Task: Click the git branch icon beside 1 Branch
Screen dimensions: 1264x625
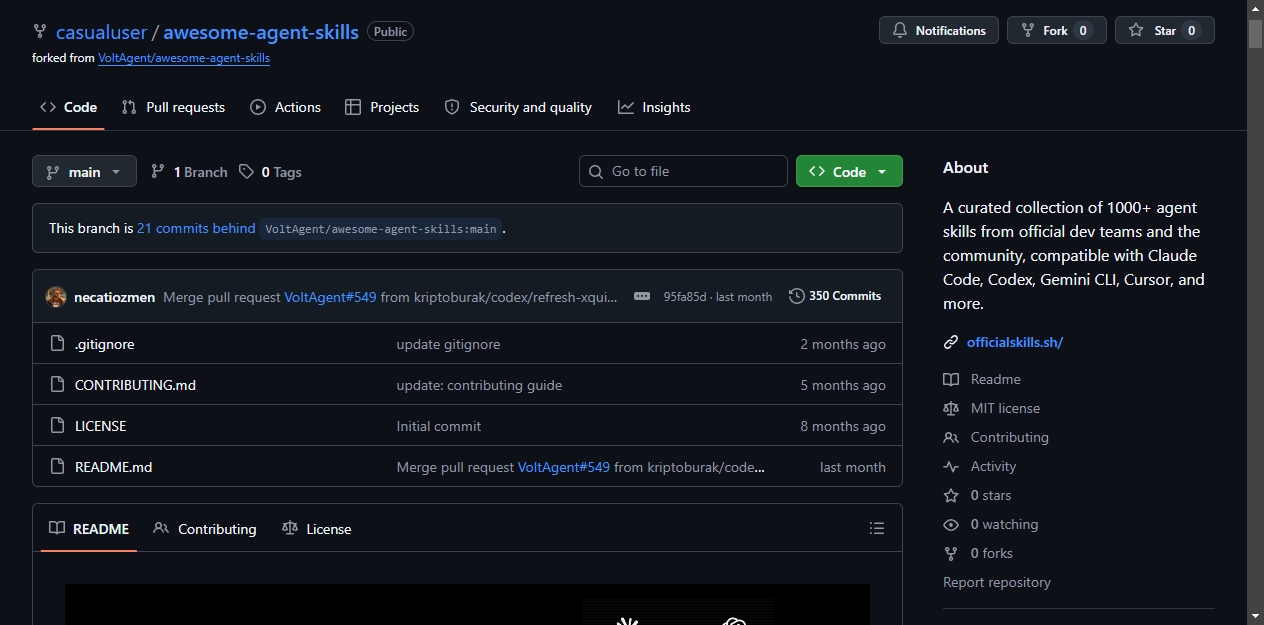Action: (x=158, y=172)
